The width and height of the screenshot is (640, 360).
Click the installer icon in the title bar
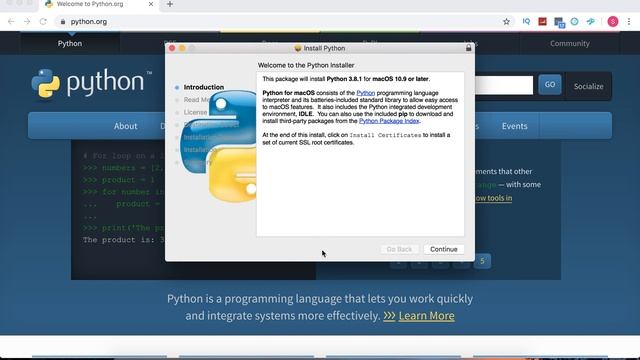coord(298,48)
